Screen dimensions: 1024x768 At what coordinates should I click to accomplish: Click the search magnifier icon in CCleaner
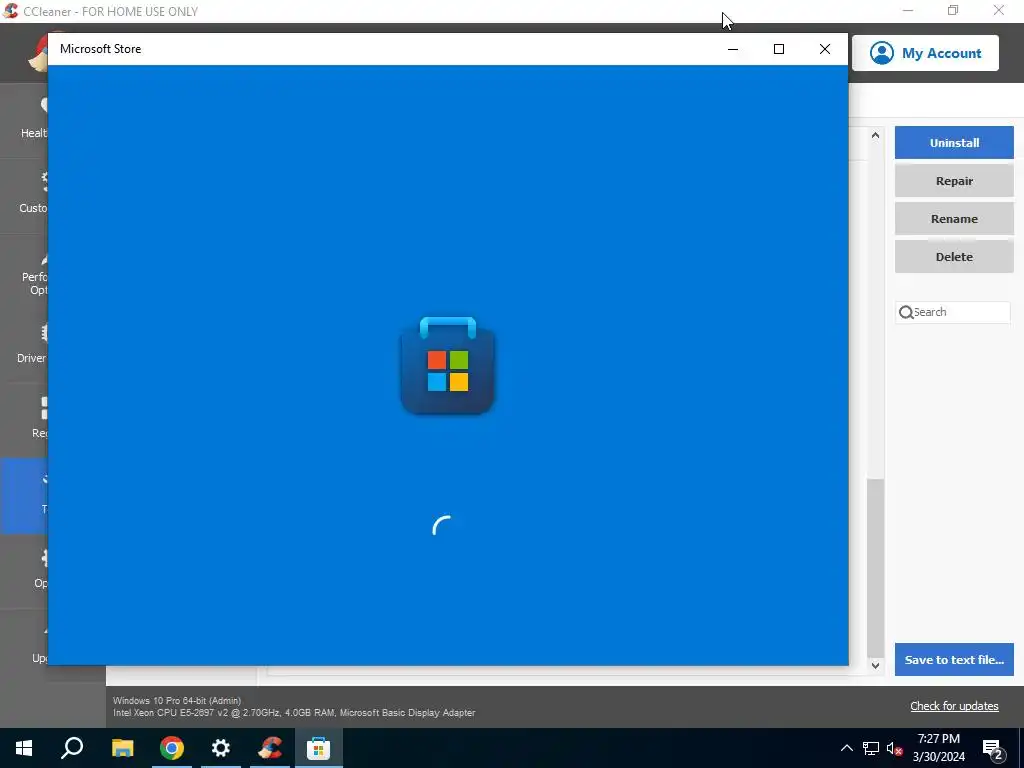(906, 313)
